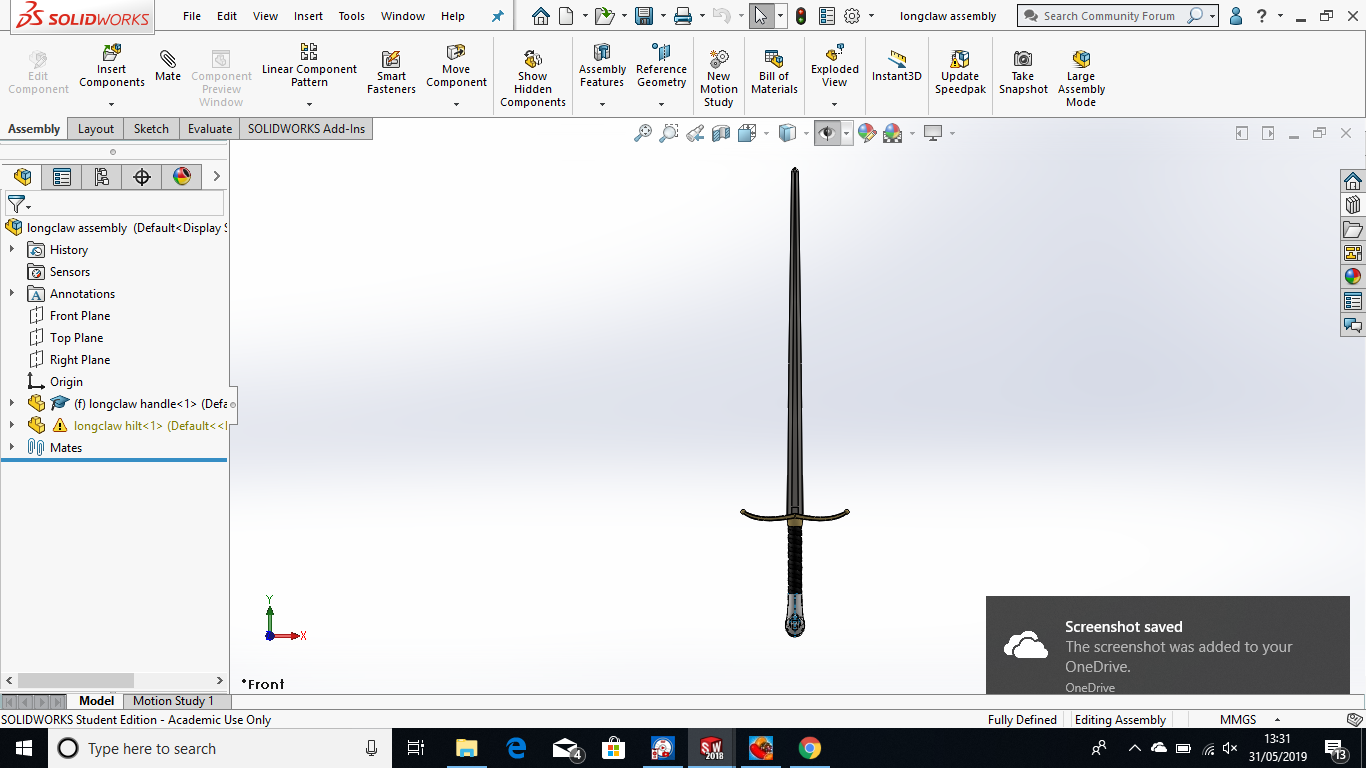Expand the longcaw handle component node
1366x768 pixels.
pos(12,403)
